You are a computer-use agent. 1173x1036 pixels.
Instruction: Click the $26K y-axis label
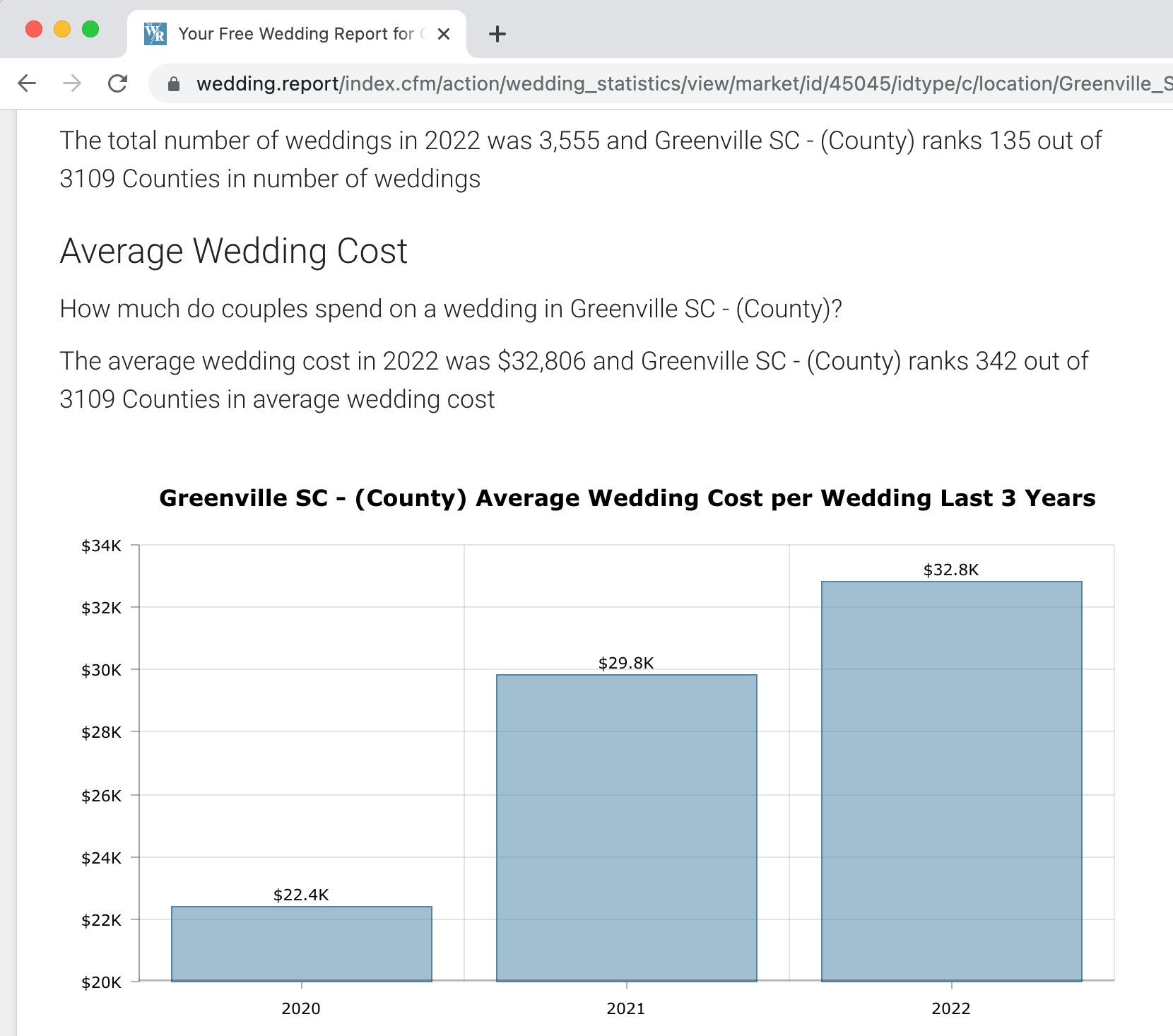tap(101, 796)
